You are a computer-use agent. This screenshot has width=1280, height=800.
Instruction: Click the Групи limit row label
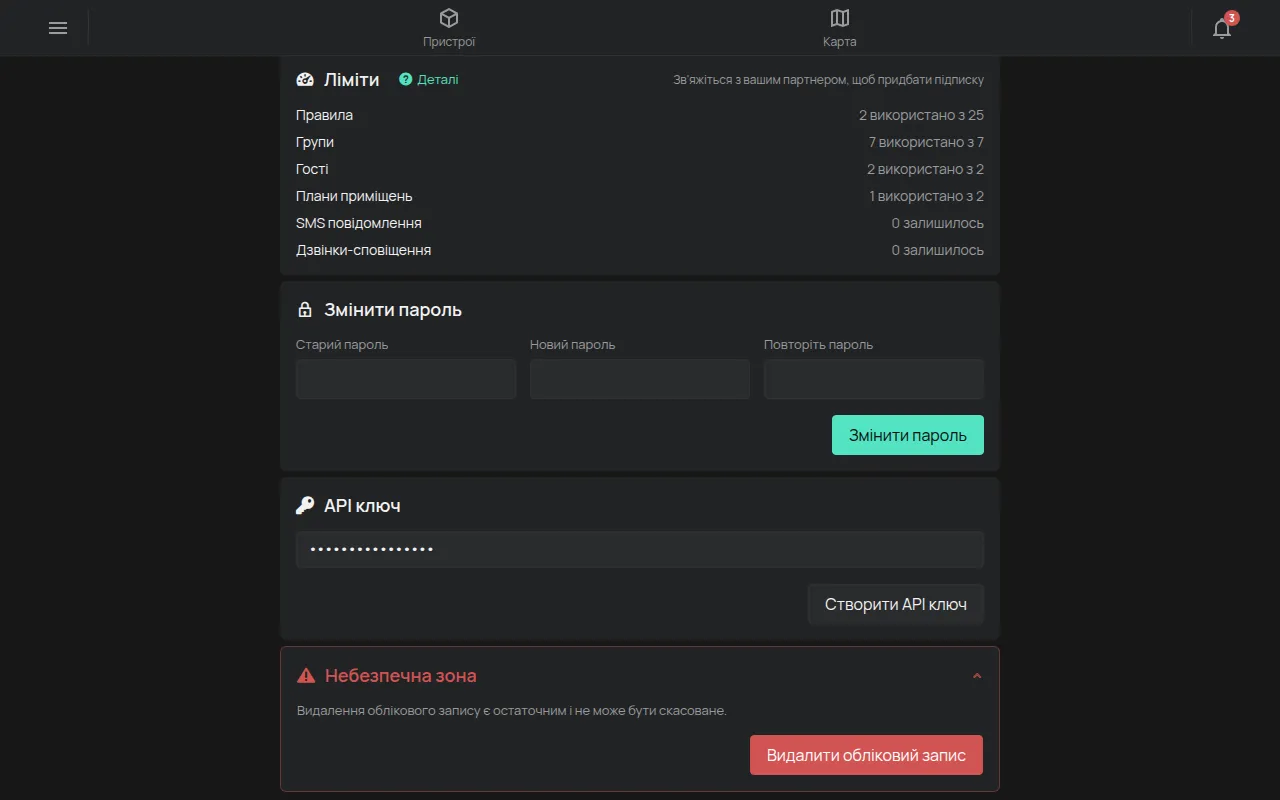(315, 142)
